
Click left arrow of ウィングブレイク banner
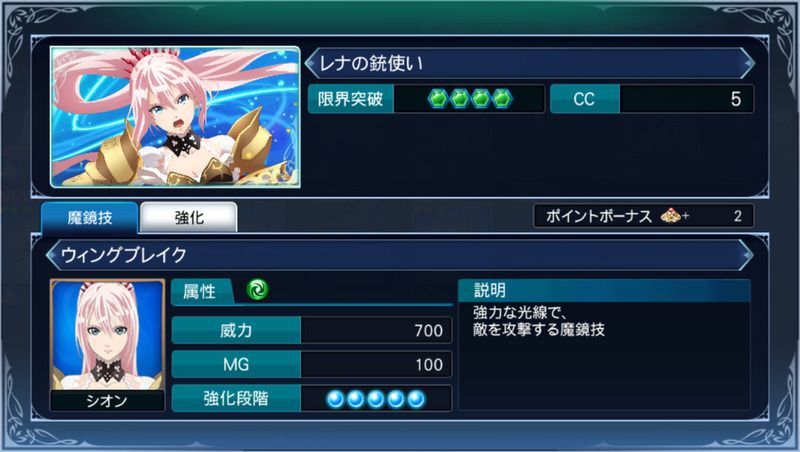coord(52,255)
